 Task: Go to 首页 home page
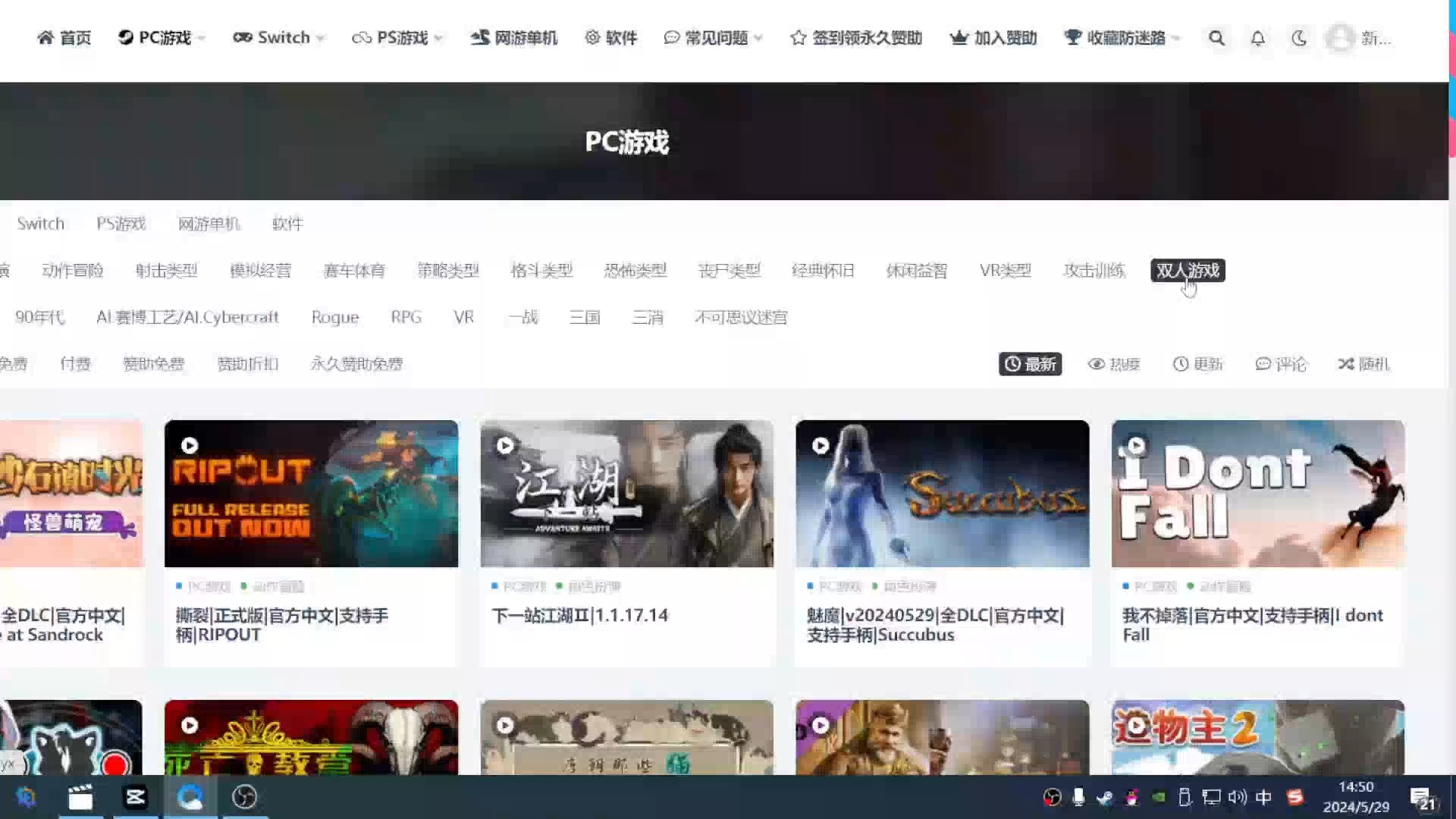[x=64, y=38]
